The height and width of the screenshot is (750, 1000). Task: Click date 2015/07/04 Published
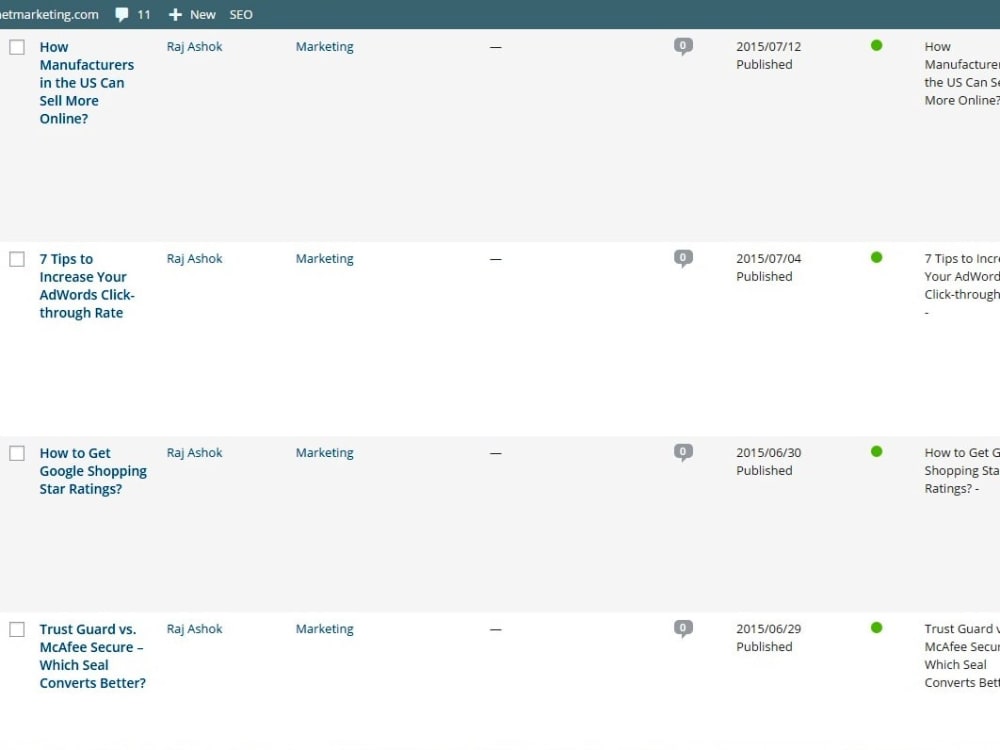click(x=768, y=267)
